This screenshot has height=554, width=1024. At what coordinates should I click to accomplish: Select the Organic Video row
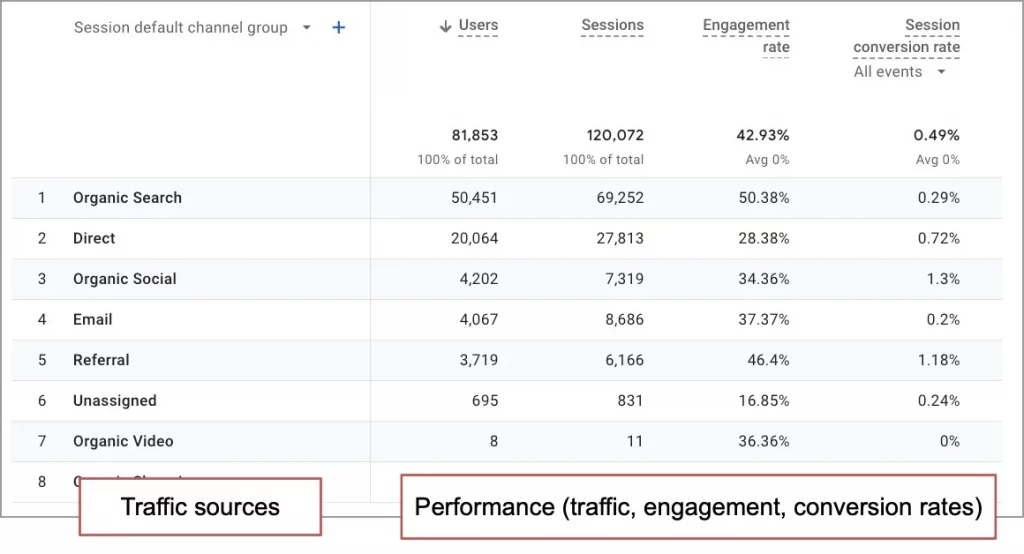[x=123, y=441]
